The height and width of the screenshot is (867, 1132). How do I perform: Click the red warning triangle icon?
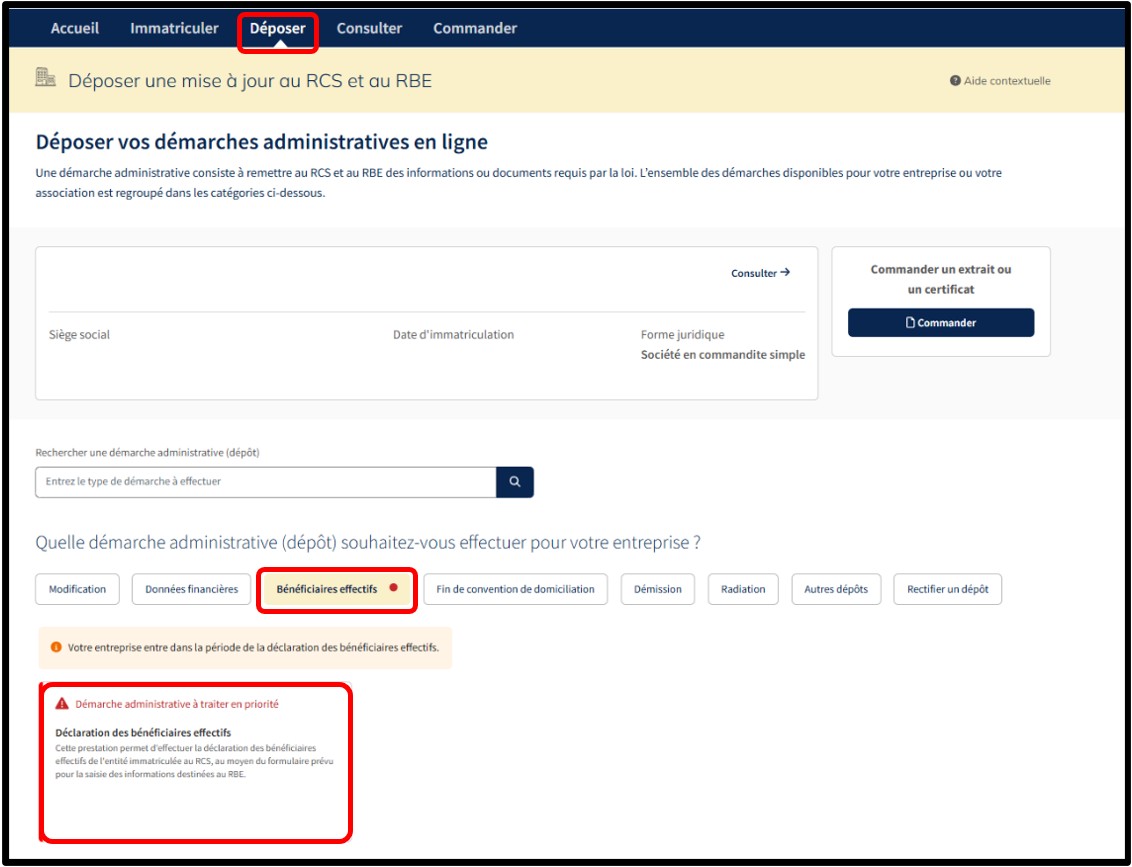pos(62,704)
